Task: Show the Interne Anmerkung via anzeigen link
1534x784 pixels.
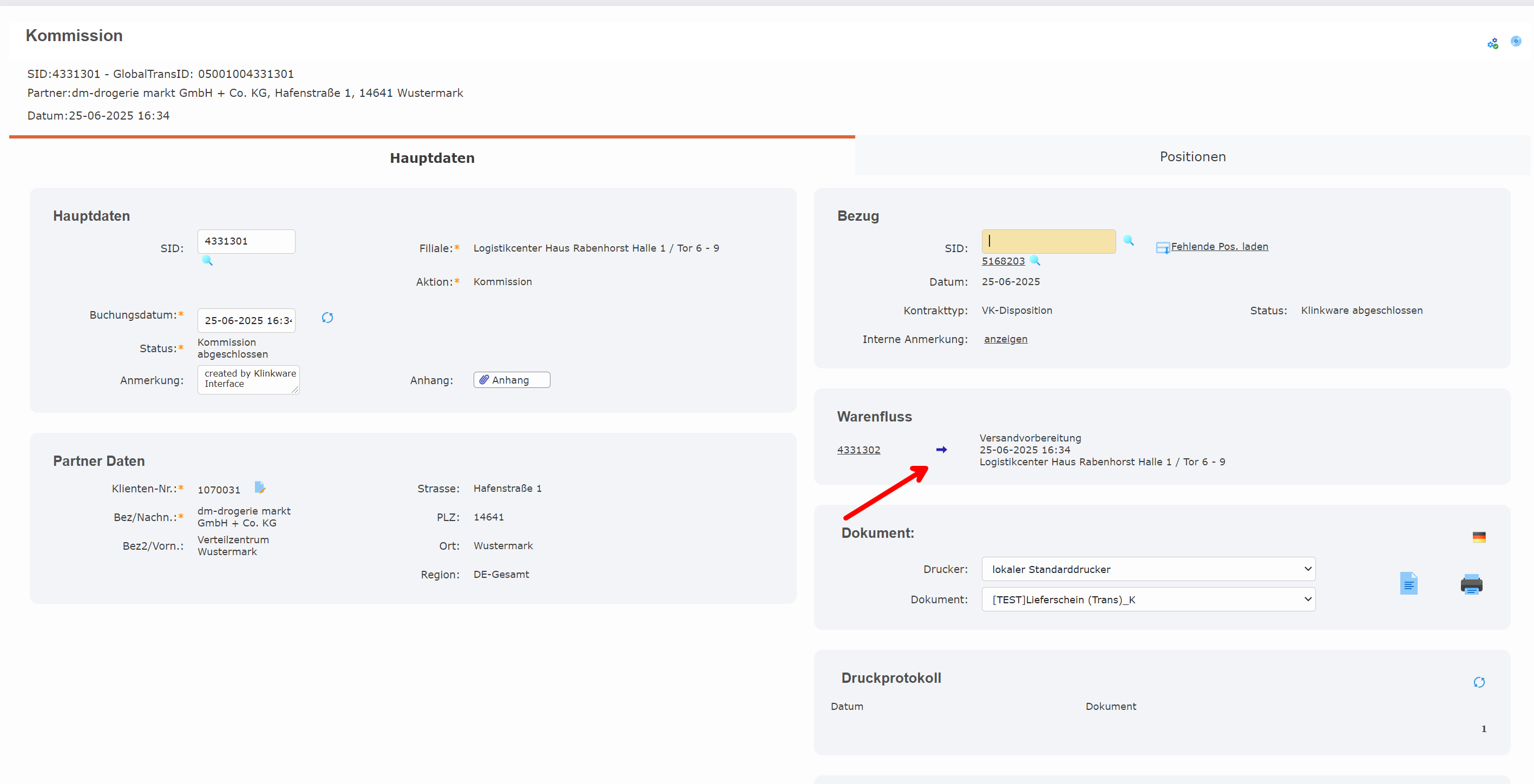Action: click(1005, 339)
